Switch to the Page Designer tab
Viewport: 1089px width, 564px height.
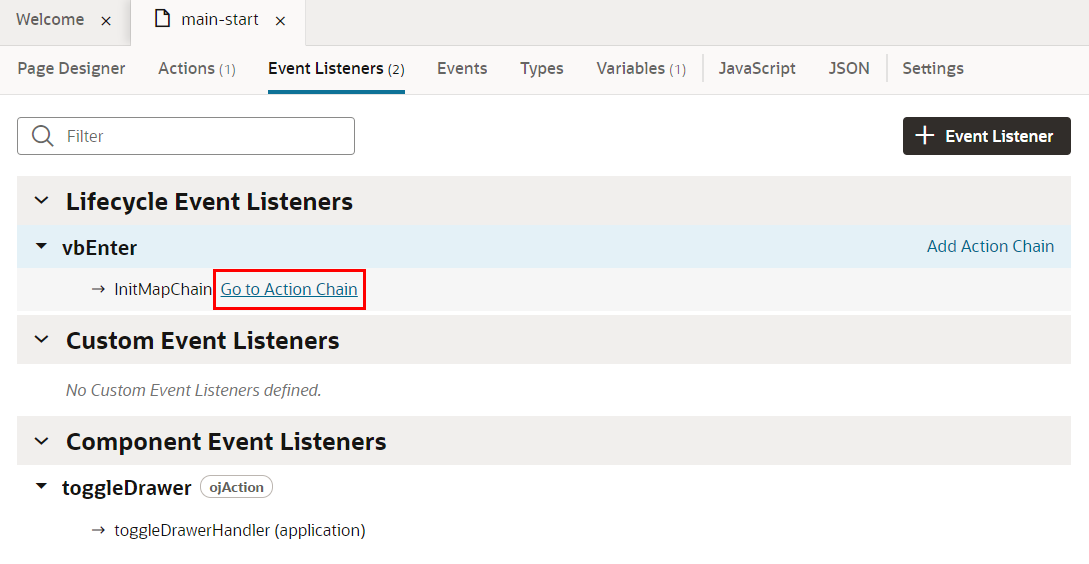72,68
